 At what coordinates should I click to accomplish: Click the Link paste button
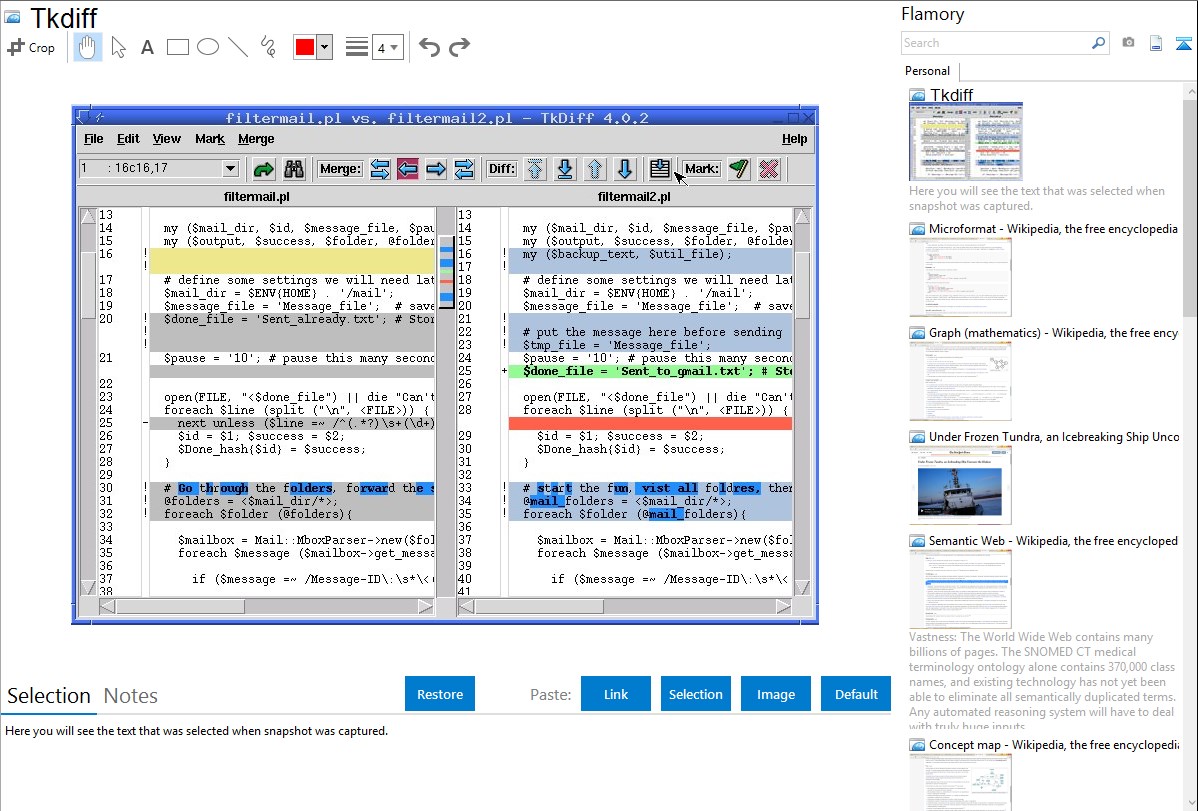616,694
